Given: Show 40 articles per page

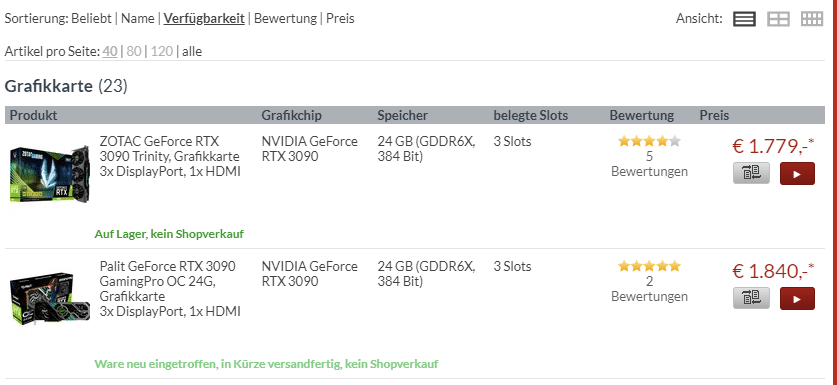Looking at the screenshot, I should tap(110, 52).
